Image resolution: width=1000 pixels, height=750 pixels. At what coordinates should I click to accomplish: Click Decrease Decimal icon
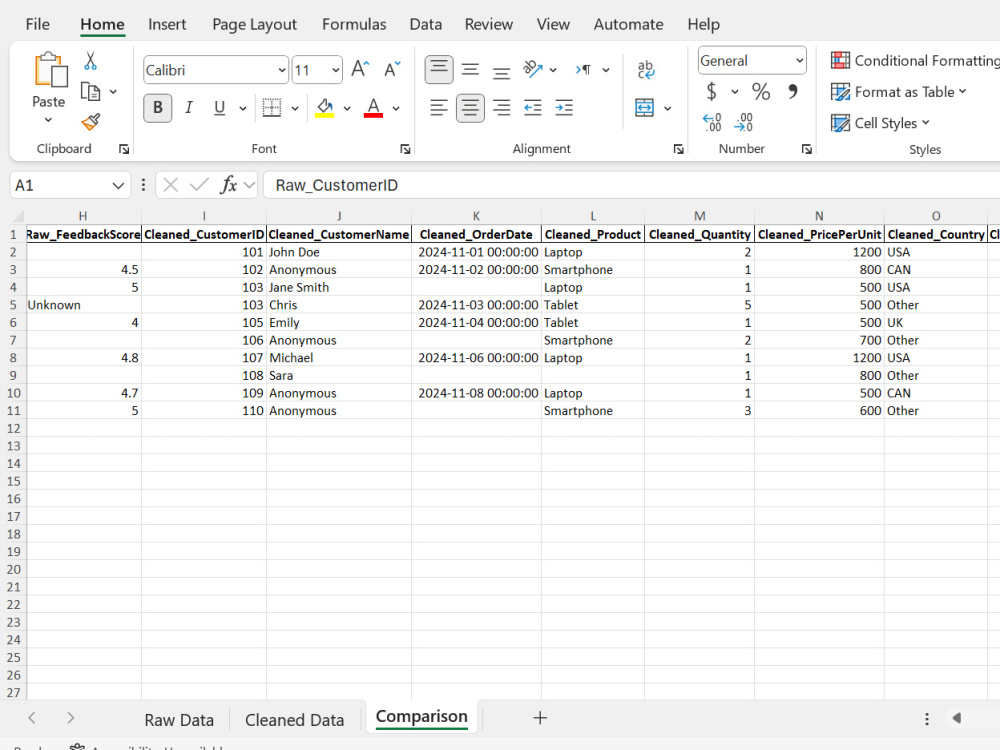pyautogui.click(x=744, y=122)
